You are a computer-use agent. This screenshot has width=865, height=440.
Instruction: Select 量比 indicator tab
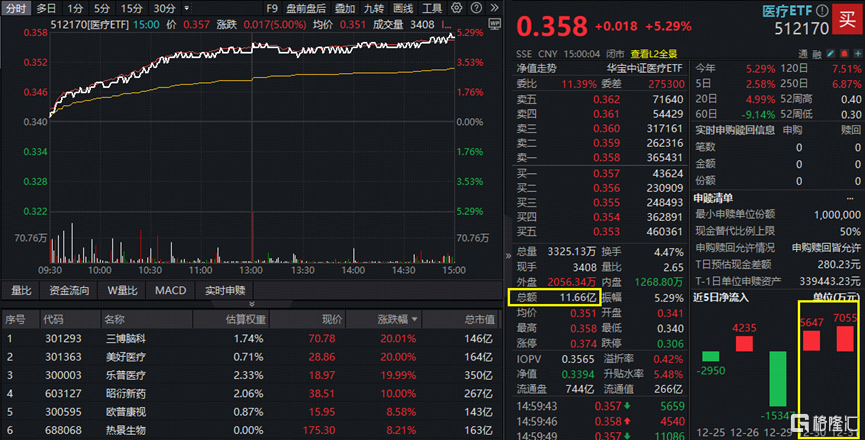[21, 291]
